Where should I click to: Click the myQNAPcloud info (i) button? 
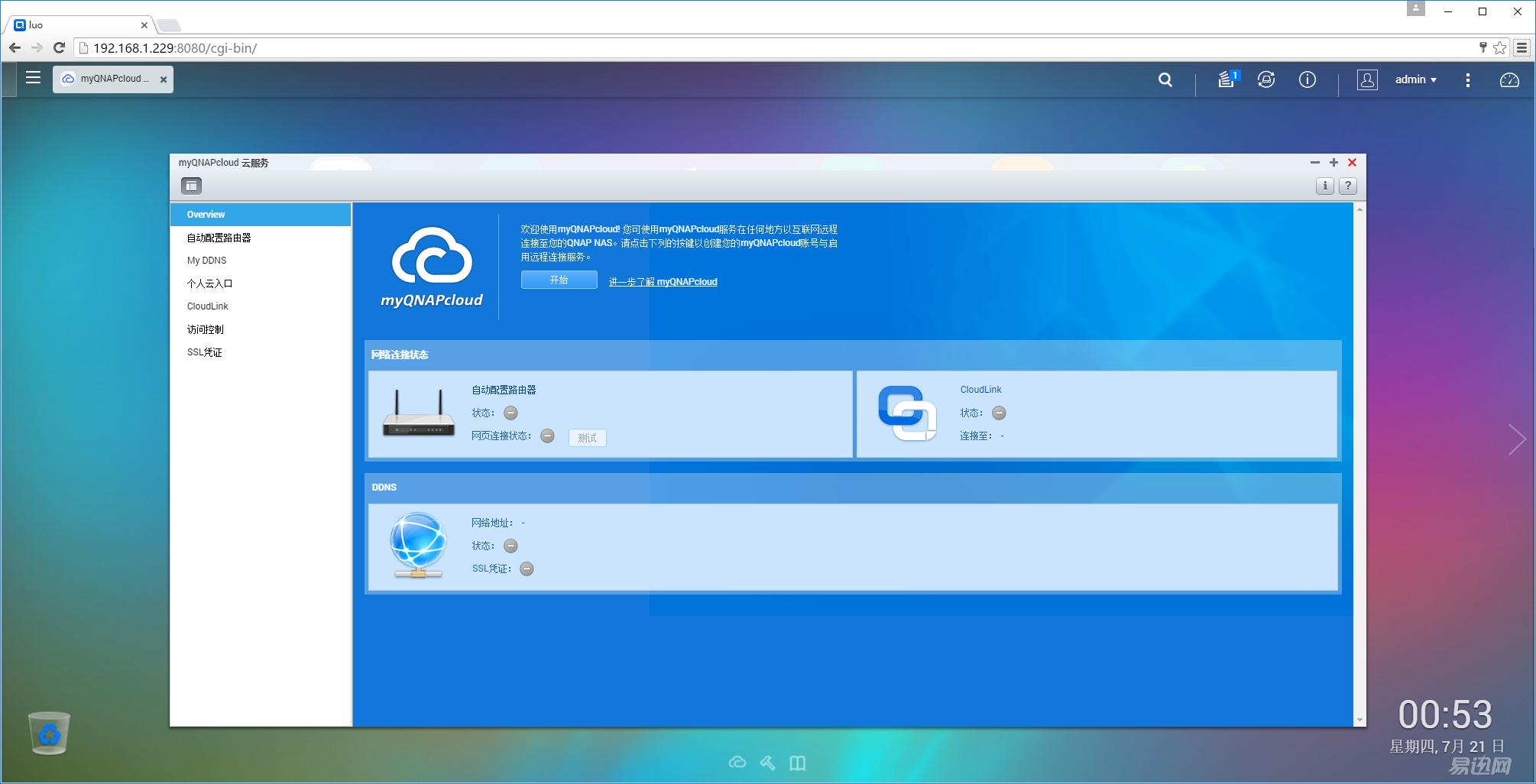1325,186
